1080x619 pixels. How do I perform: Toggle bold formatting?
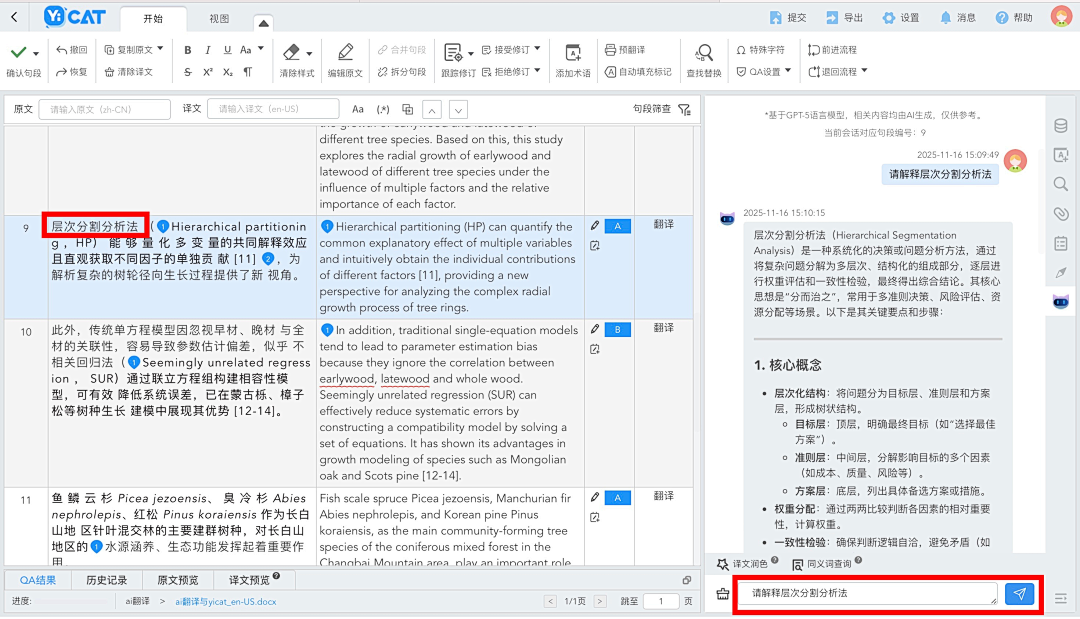click(x=188, y=49)
